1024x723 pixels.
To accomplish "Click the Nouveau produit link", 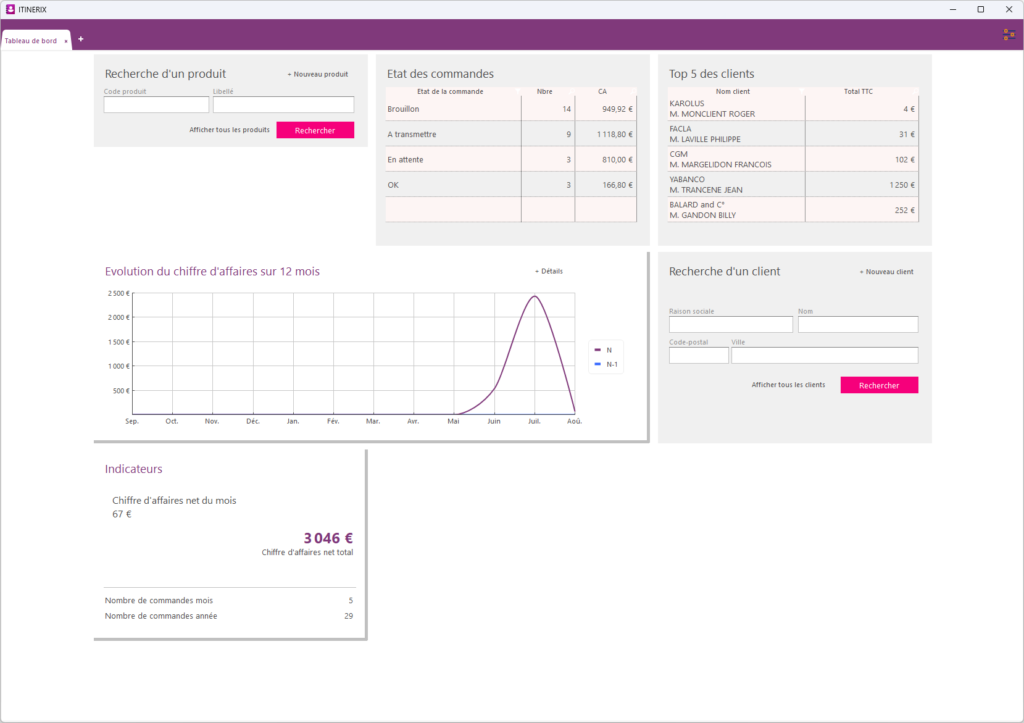I will (318, 74).
